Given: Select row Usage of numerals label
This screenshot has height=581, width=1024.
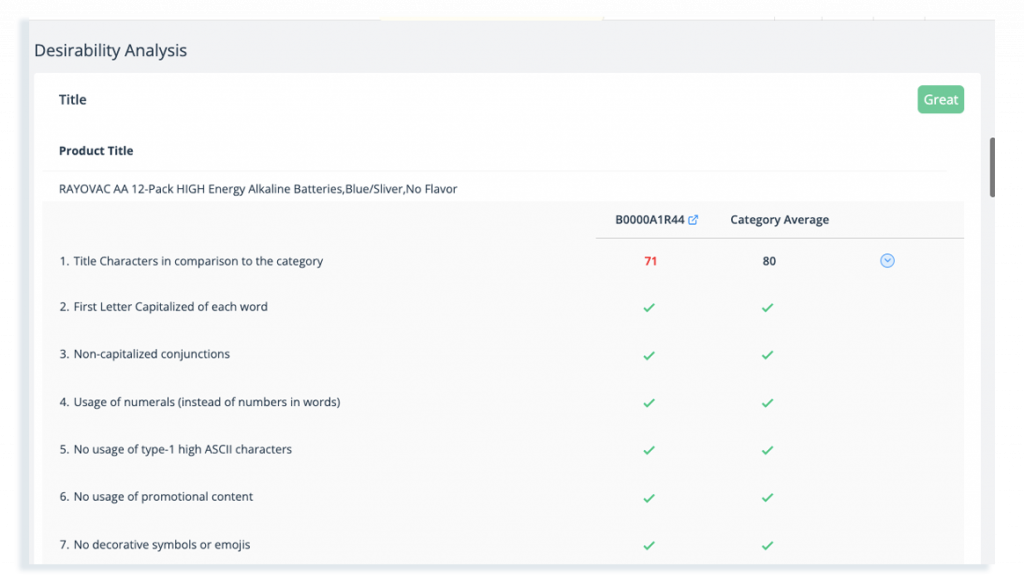Looking at the screenshot, I should click(x=200, y=402).
